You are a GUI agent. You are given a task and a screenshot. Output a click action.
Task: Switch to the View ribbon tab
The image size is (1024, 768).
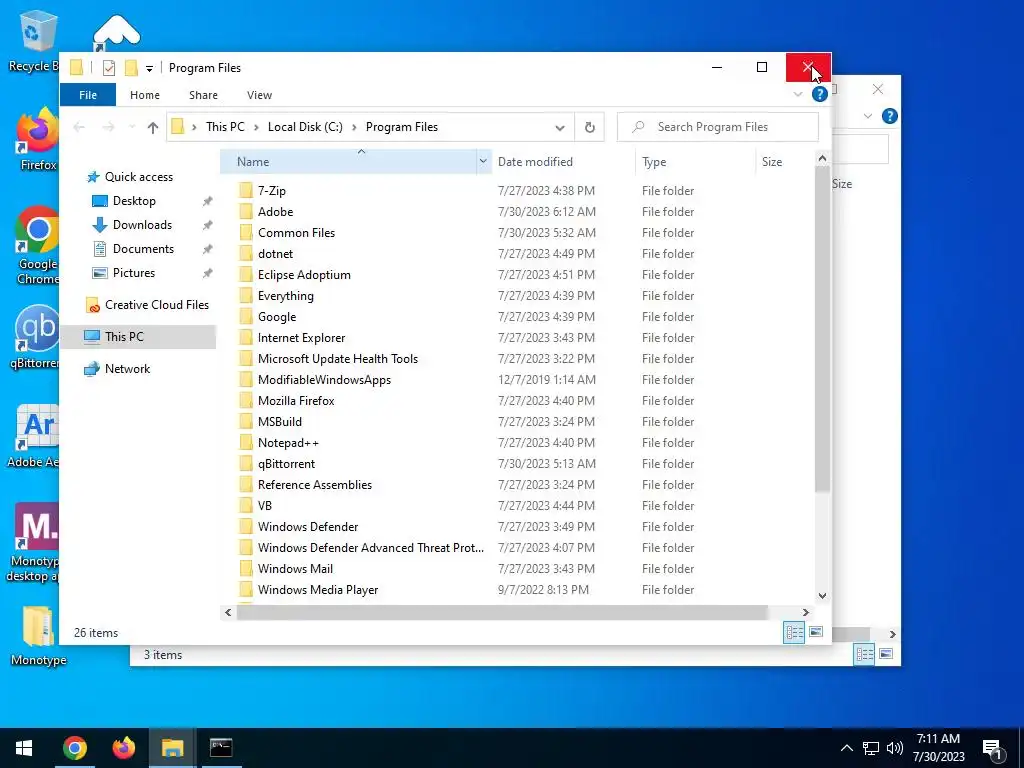pyautogui.click(x=259, y=95)
